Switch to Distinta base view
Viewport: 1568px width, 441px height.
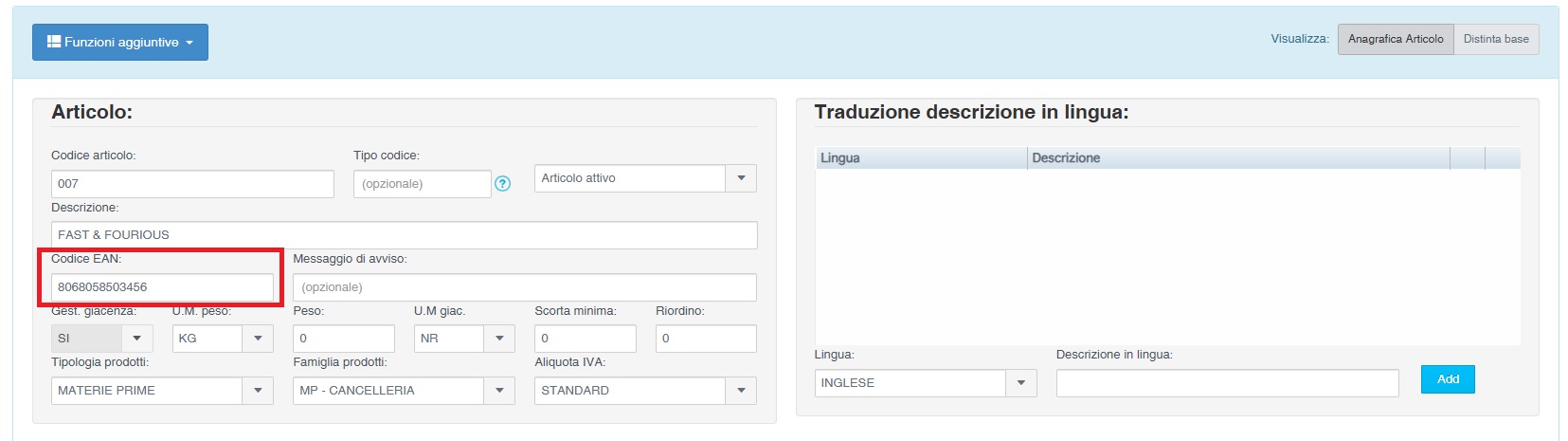tap(1495, 39)
